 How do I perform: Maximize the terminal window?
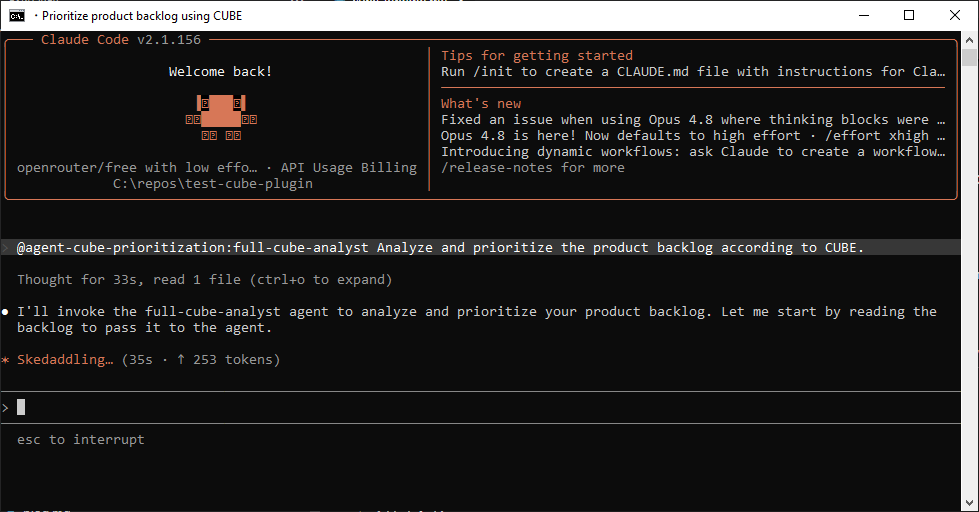[x=909, y=16]
